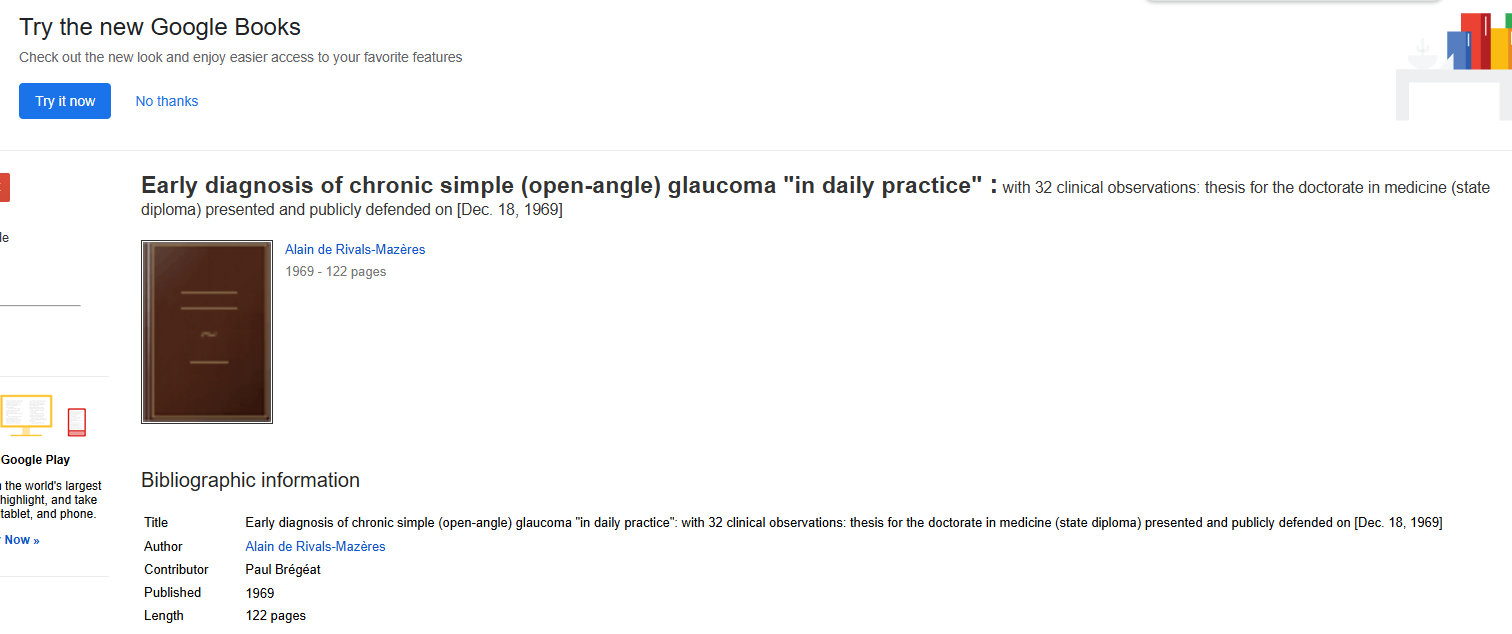Click the yellow monitor Google Play icon
The width and height of the screenshot is (1512, 634).
(x=26, y=414)
